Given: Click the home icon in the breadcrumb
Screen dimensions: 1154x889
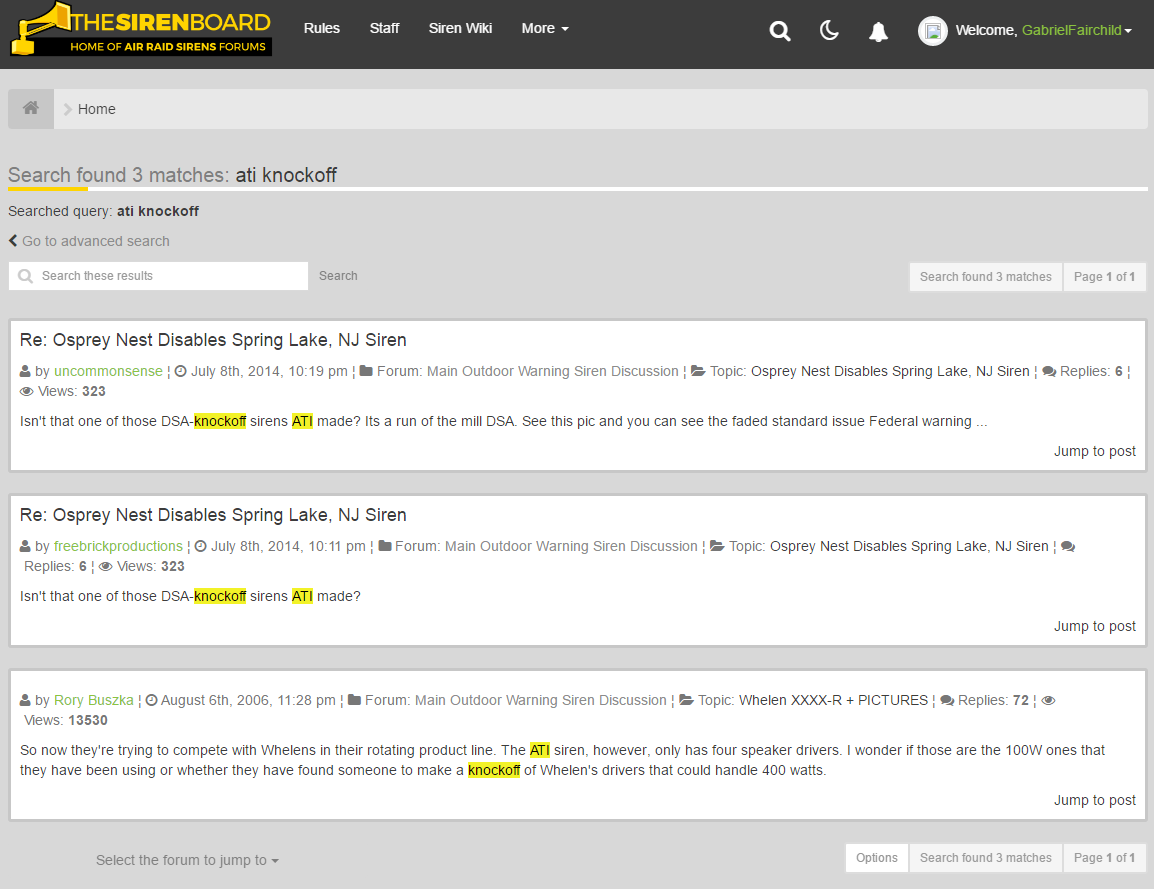Looking at the screenshot, I should coord(31,108).
